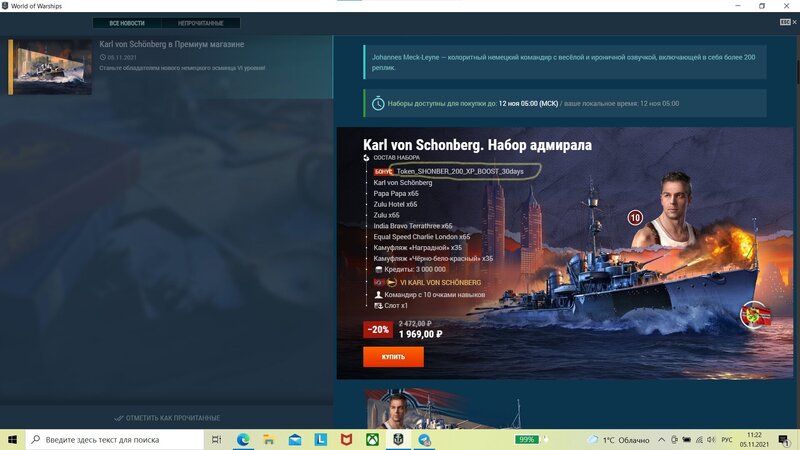Click Камуфляж «Наградной» x35 item
The height and width of the screenshot is (450, 800).
417,247
